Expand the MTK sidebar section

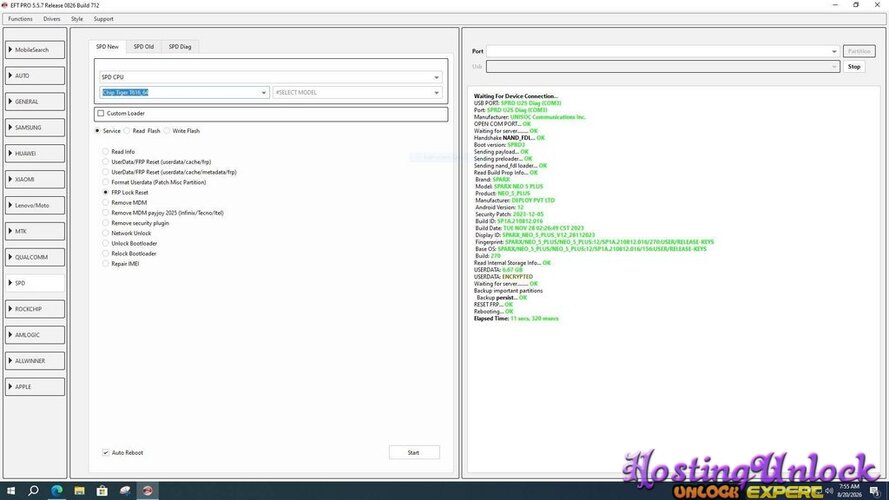(35, 231)
